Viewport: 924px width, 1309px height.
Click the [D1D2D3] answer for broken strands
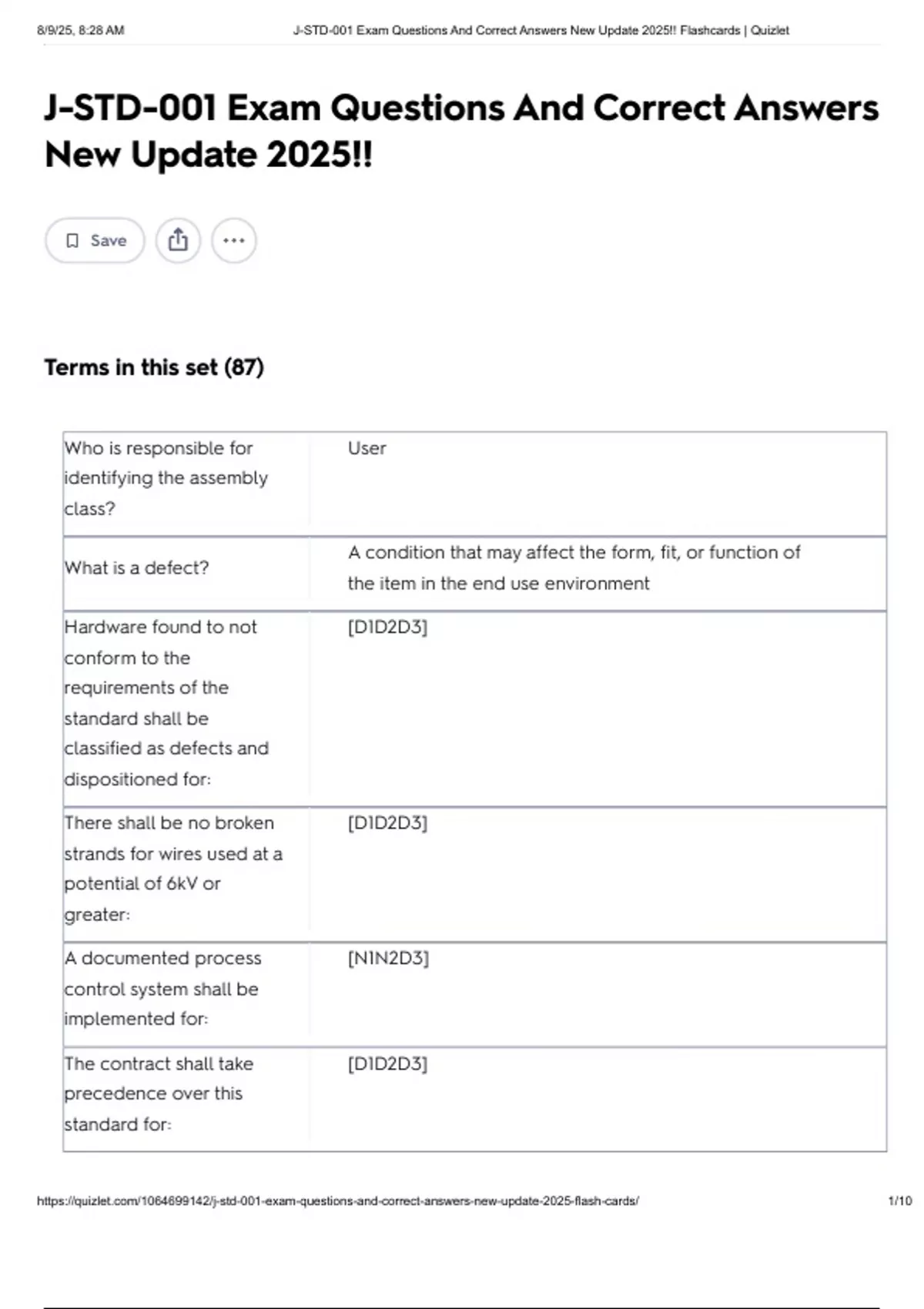tap(387, 823)
